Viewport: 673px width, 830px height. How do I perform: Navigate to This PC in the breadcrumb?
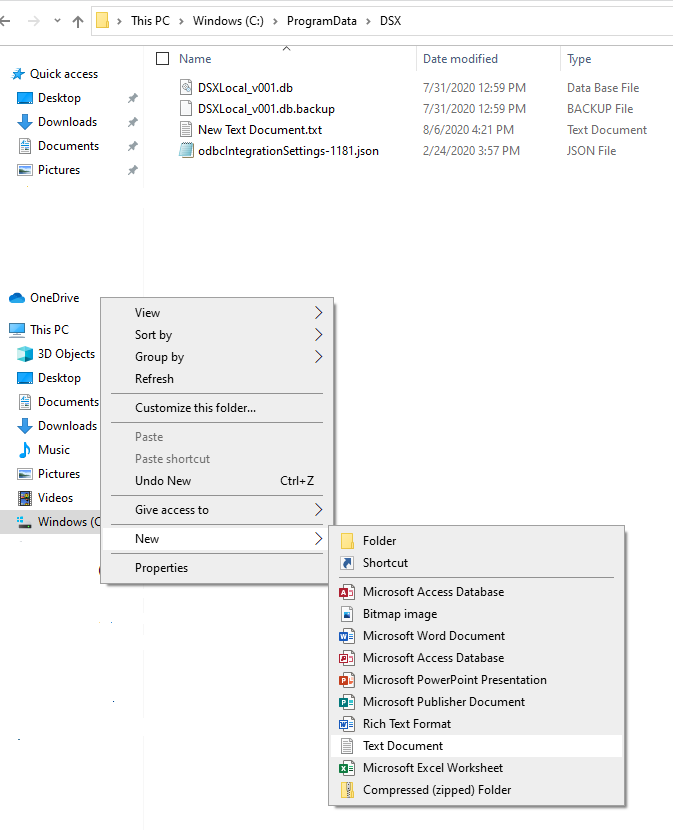(x=150, y=21)
